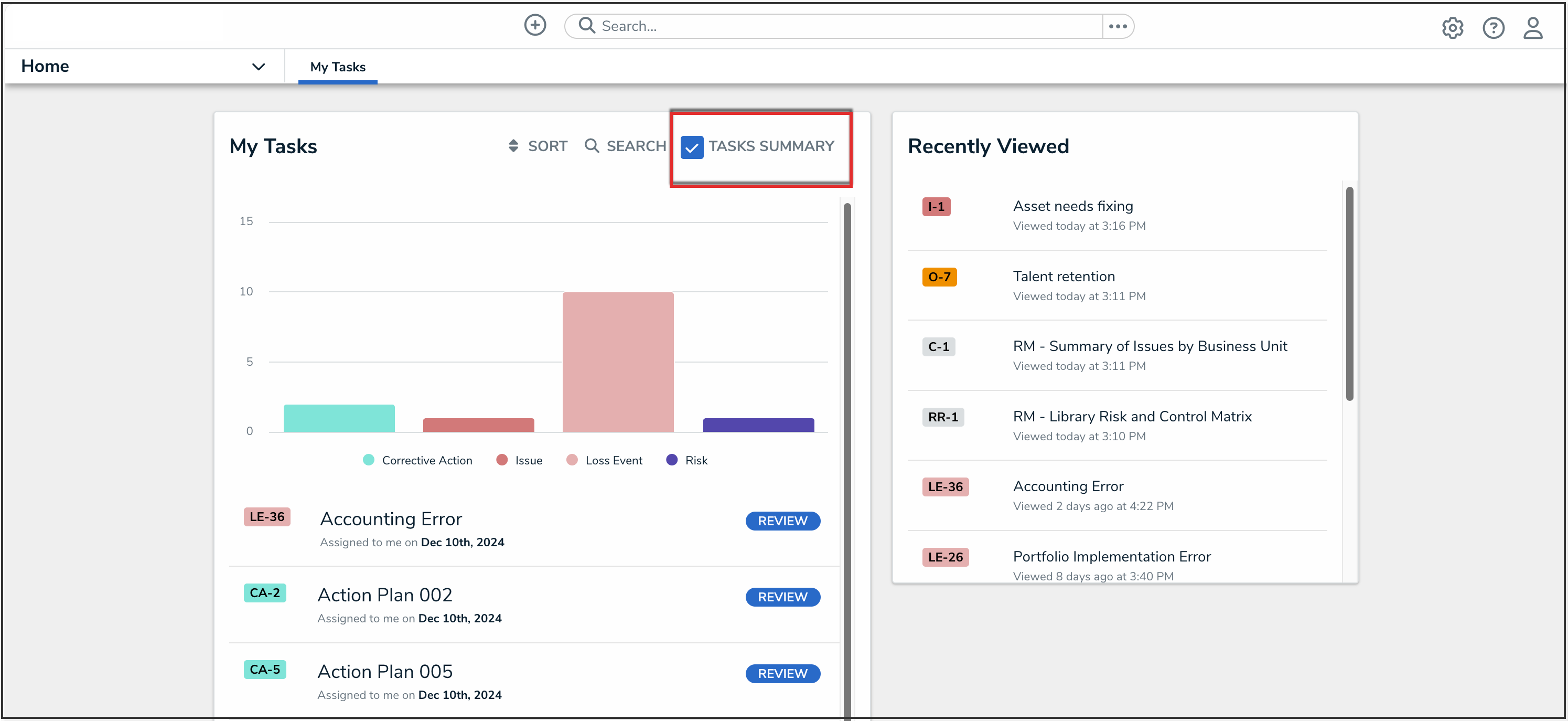The width and height of the screenshot is (1568, 721).
Task: Click the My Tasks search magnifier icon
Action: [591, 146]
